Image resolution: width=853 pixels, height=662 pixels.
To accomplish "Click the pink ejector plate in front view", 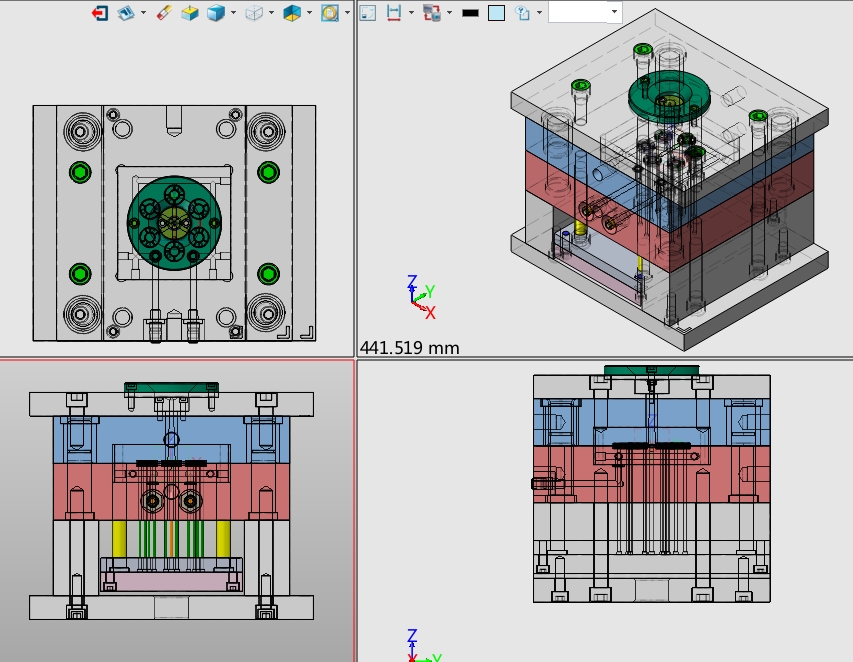I will point(171,581).
